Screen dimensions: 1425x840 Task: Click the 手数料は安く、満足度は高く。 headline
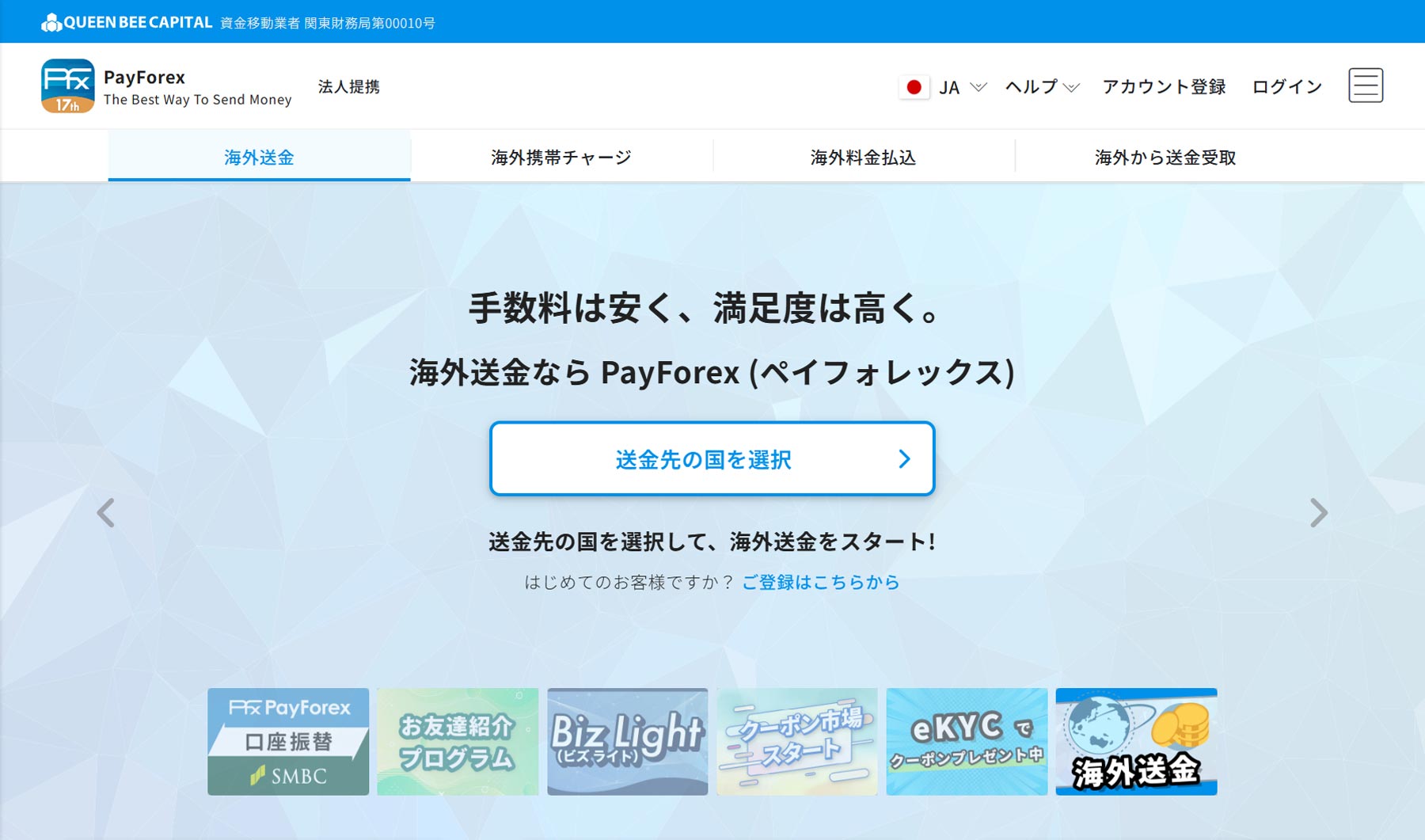(705, 307)
